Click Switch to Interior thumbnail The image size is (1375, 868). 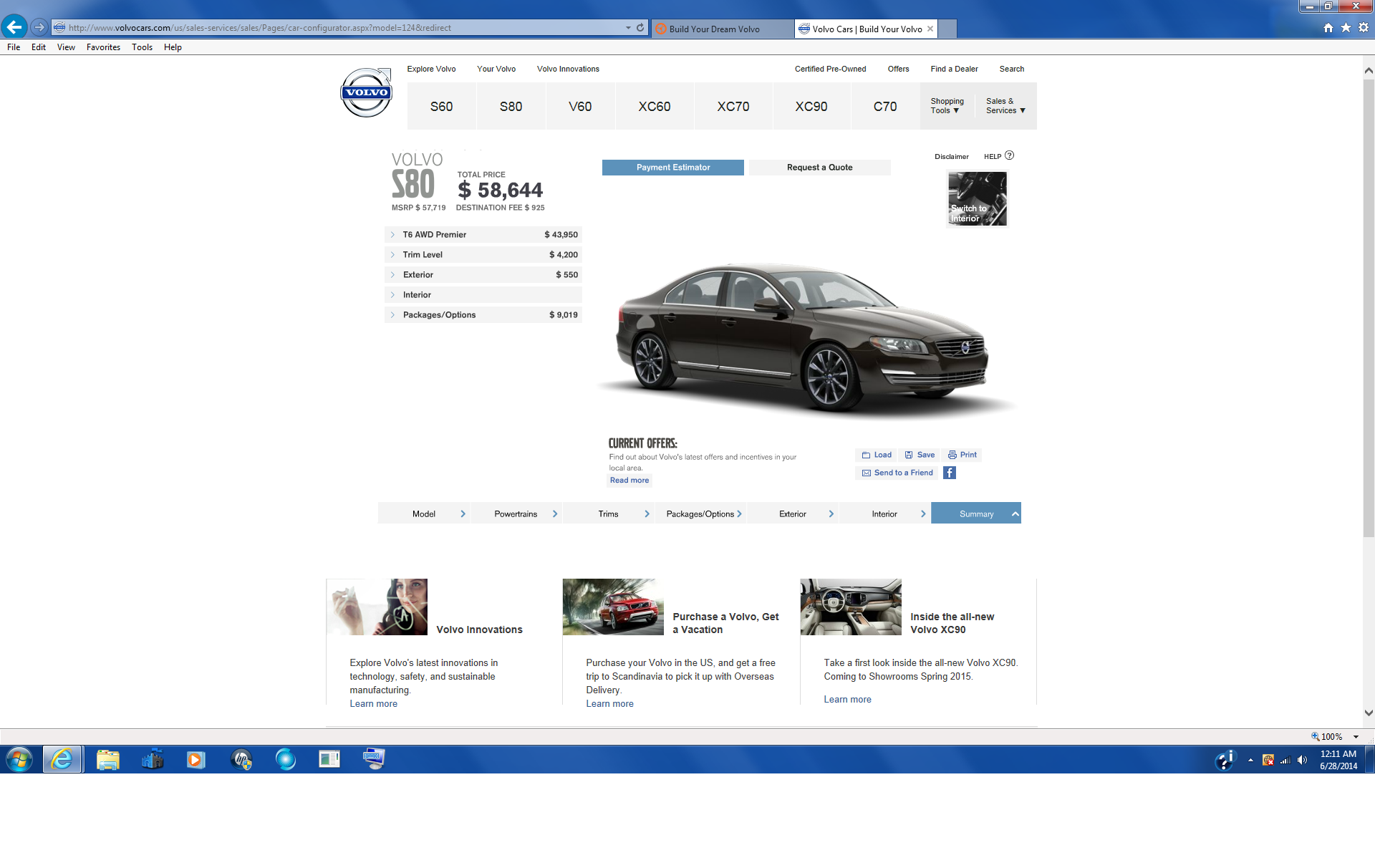click(978, 198)
